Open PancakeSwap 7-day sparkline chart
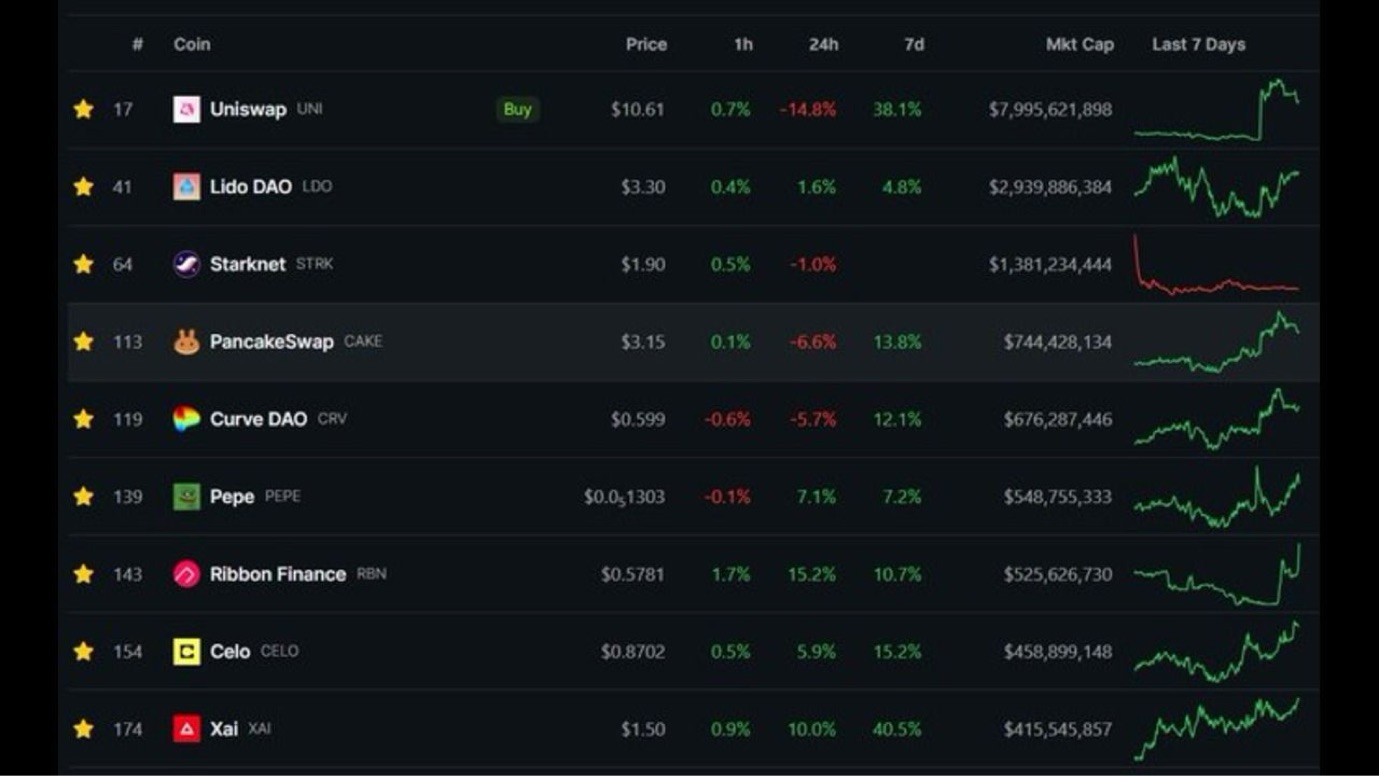 pos(1217,342)
